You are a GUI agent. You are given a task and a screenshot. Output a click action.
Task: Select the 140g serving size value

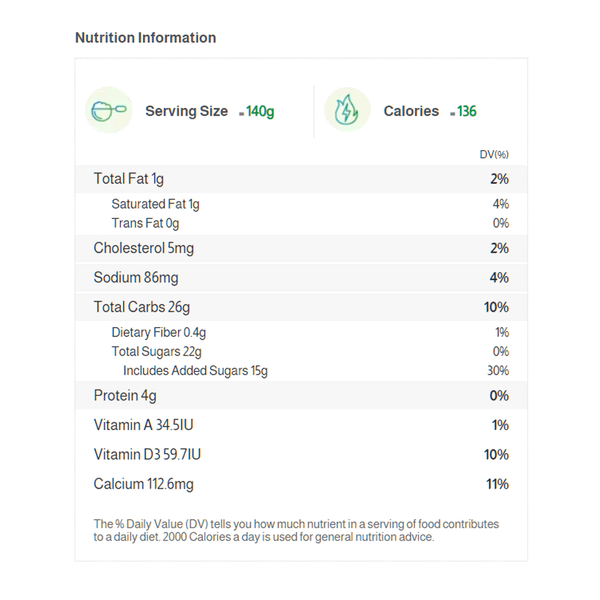(x=260, y=112)
